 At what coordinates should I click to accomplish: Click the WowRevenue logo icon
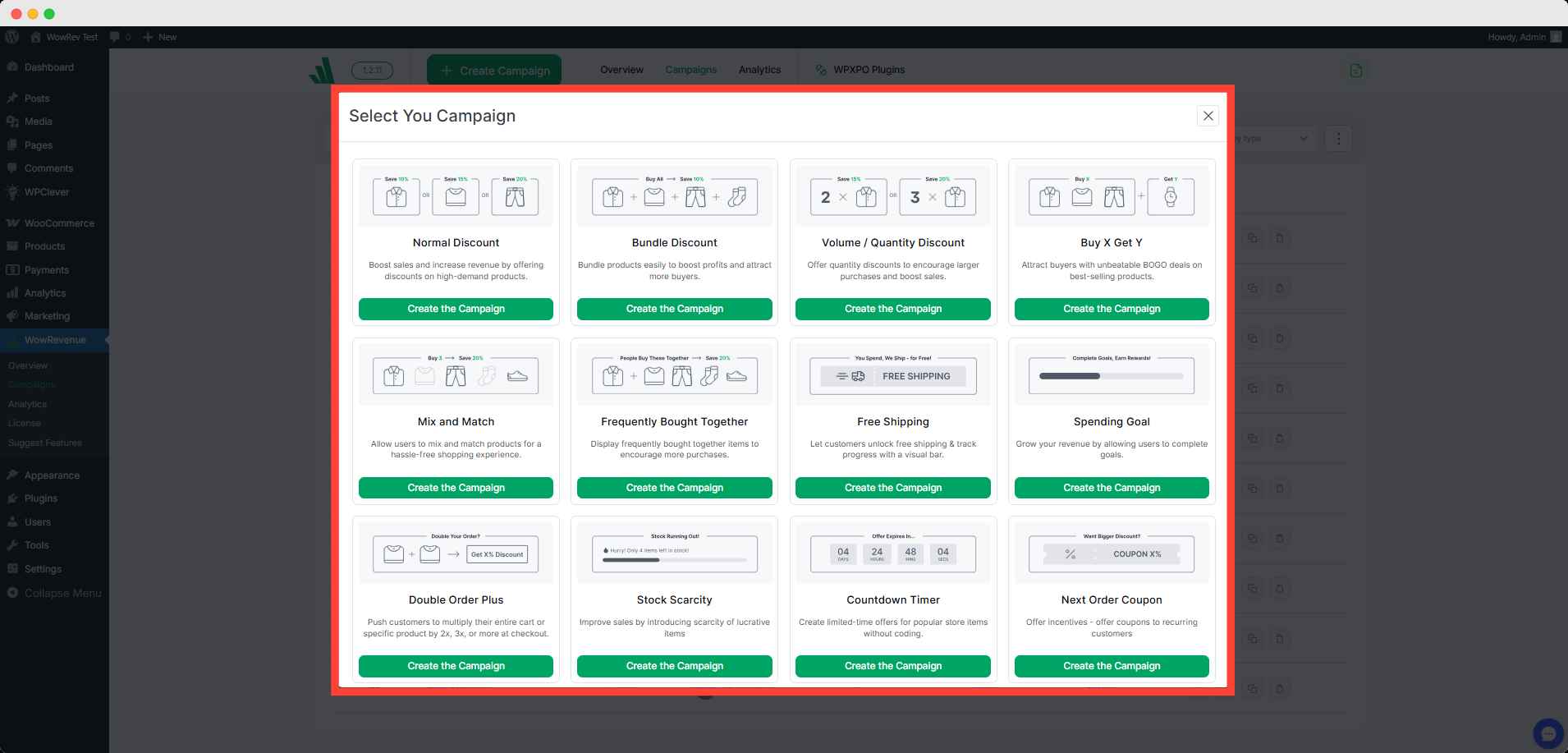(322, 70)
